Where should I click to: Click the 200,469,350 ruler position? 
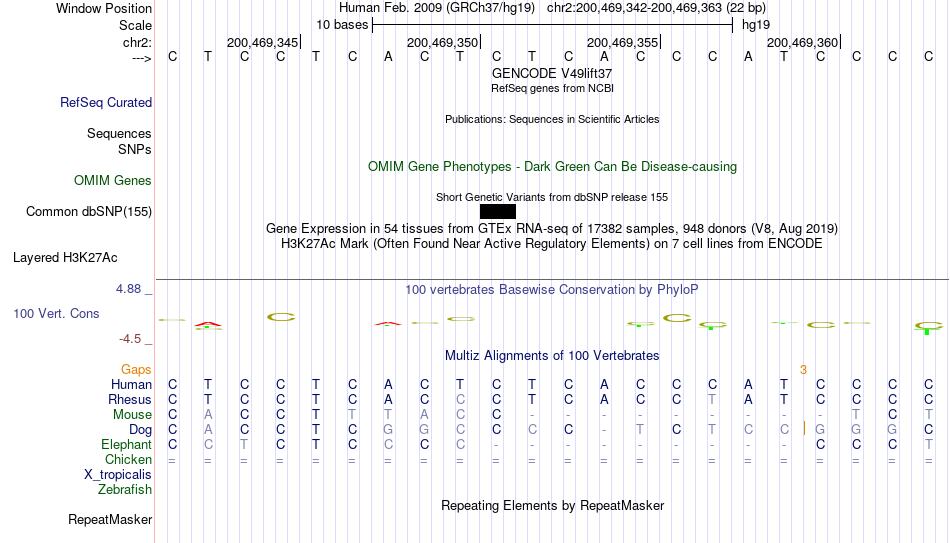(x=442, y=42)
